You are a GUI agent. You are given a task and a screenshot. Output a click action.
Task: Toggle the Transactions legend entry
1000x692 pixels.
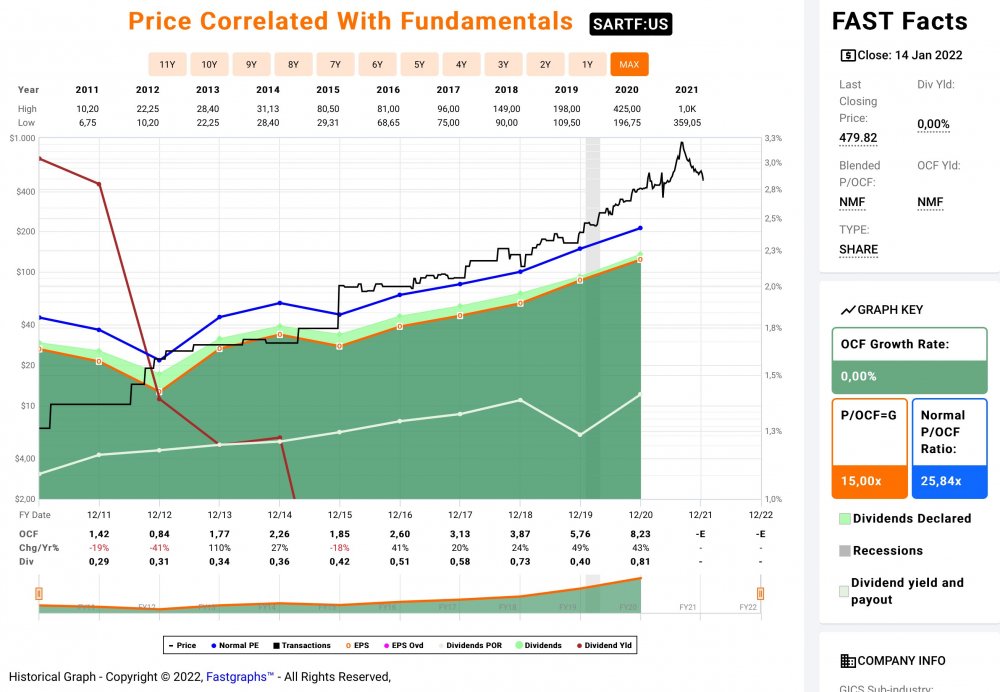301,645
